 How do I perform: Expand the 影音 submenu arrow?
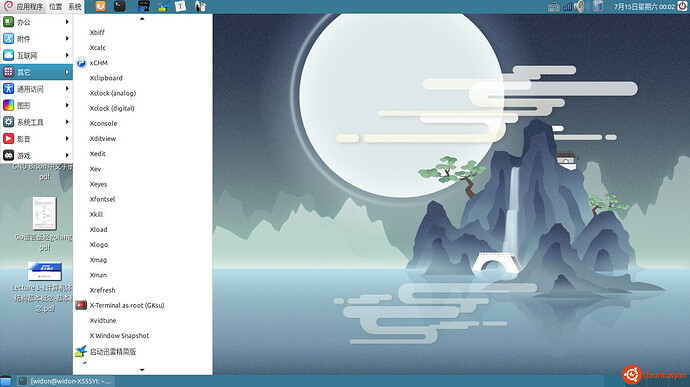67,139
